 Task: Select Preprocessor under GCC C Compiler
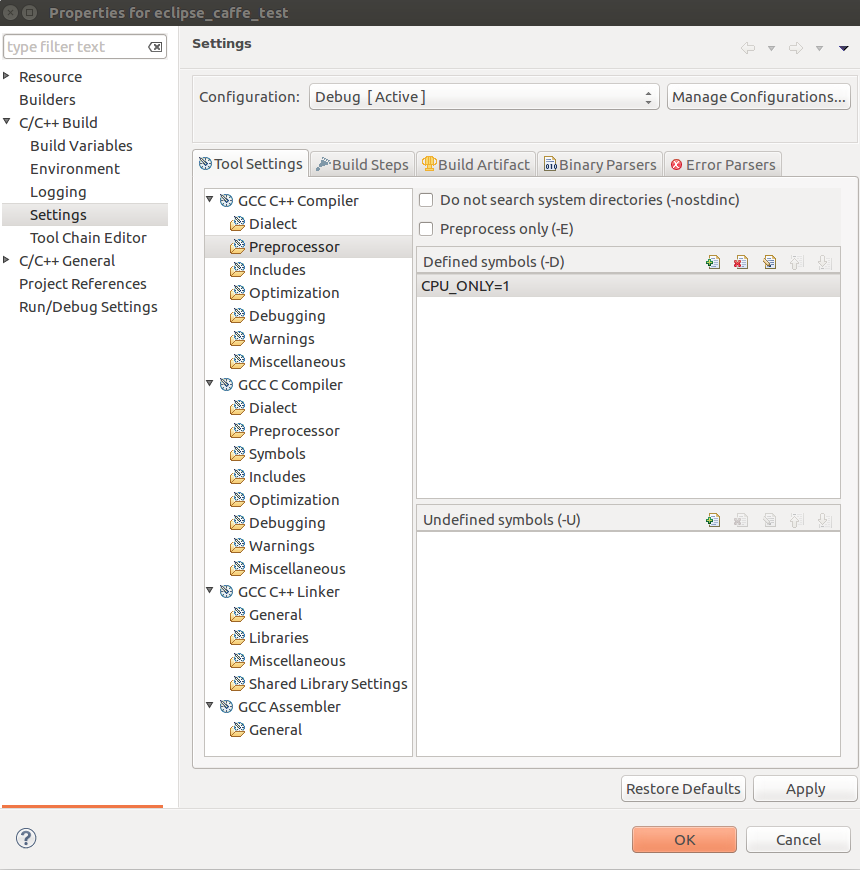pyautogui.click(x=294, y=431)
